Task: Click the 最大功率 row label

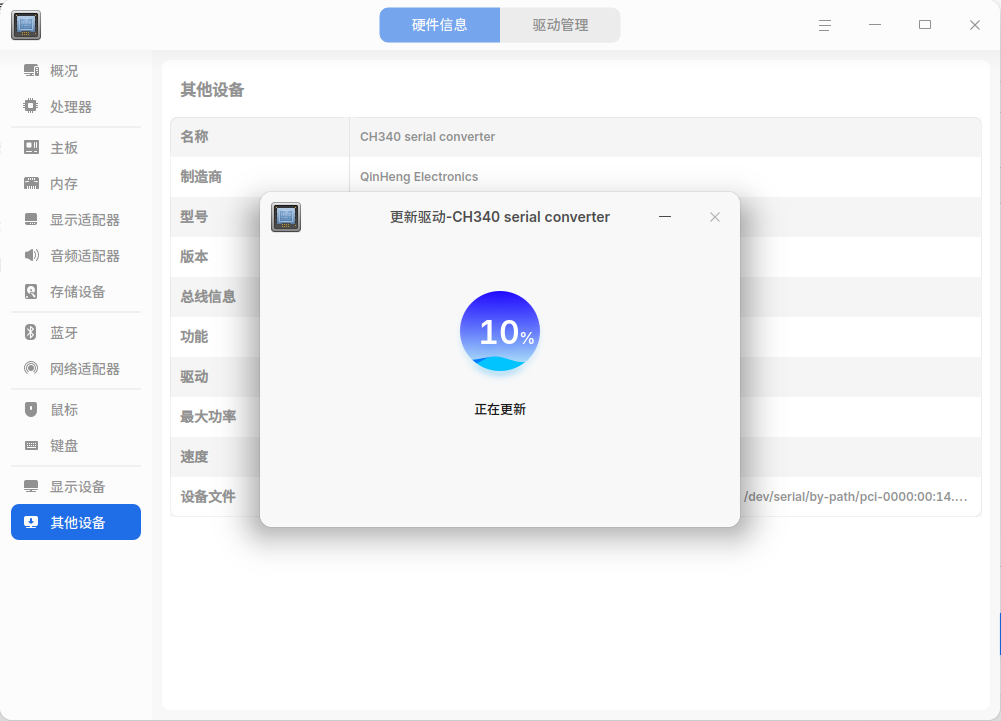Action: [208, 417]
